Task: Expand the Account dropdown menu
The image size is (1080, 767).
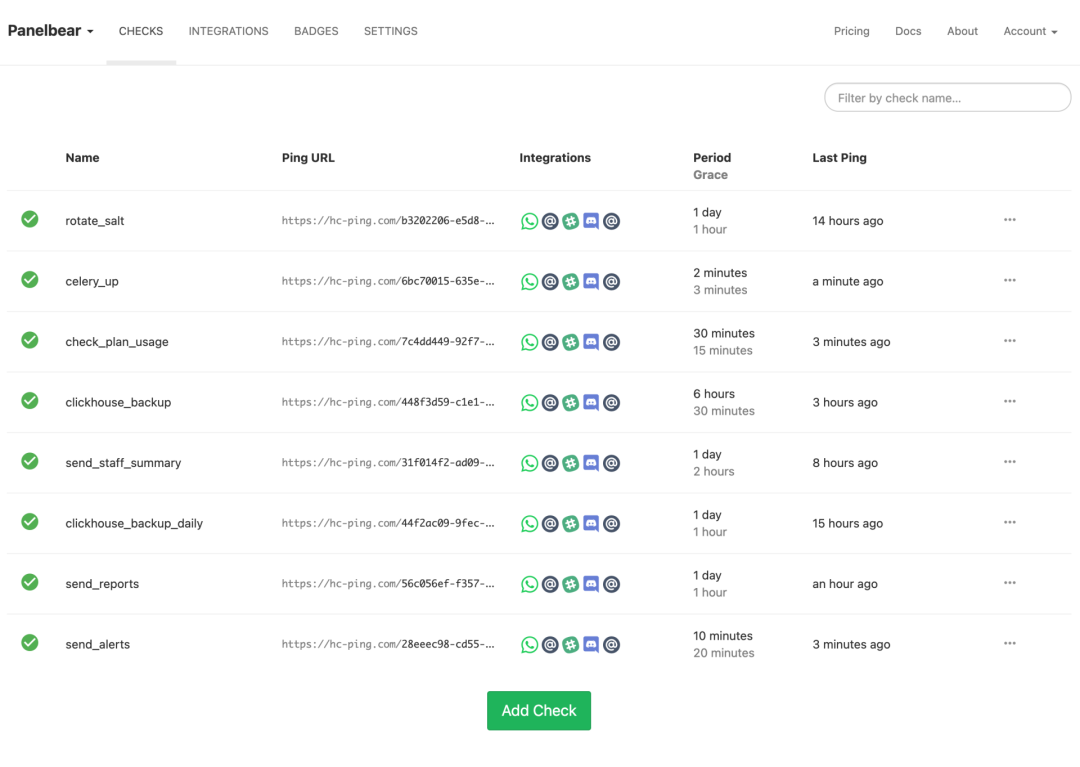Action: (x=1030, y=31)
